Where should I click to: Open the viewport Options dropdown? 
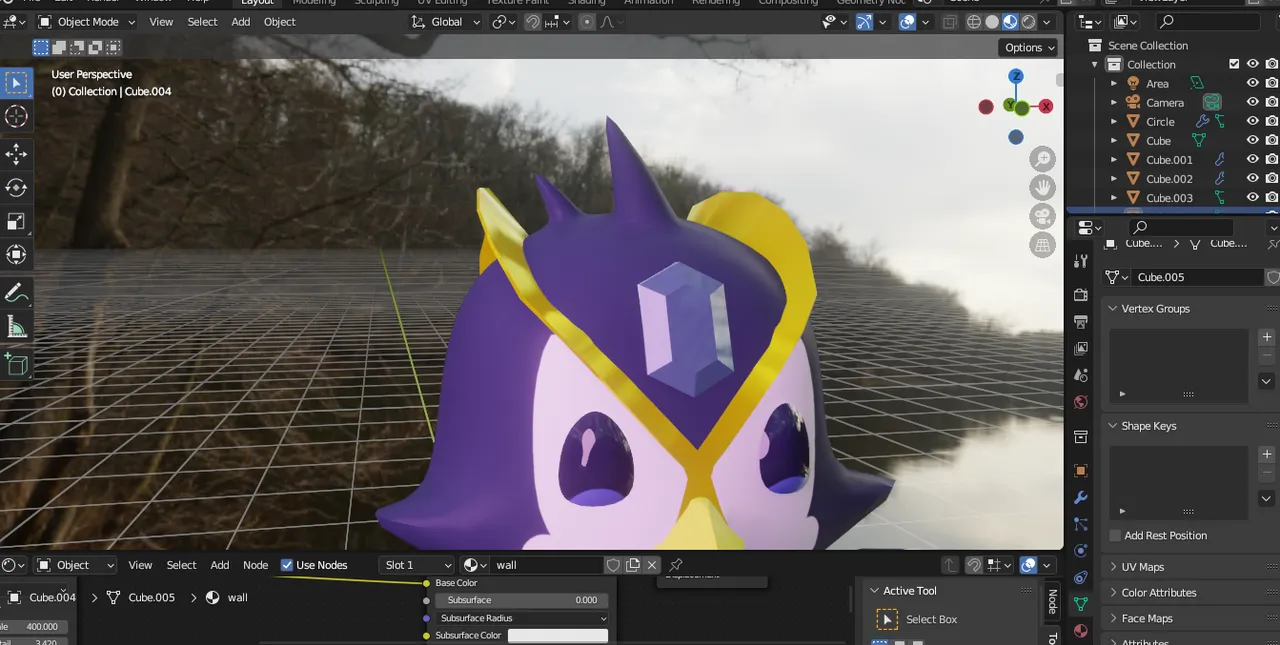(1029, 47)
